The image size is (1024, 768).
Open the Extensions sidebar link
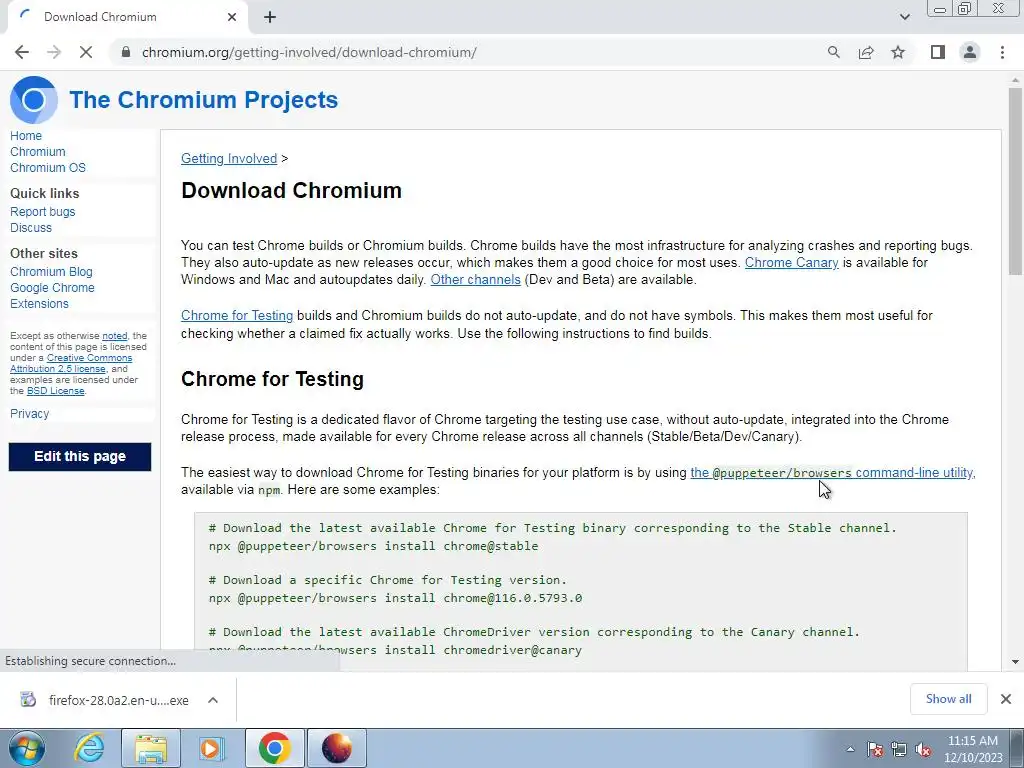pyautogui.click(x=39, y=304)
